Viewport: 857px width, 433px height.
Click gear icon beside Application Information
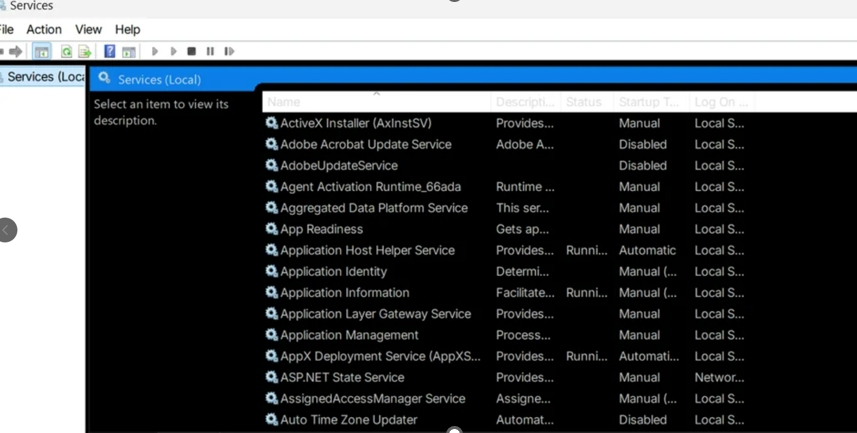tap(272, 292)
